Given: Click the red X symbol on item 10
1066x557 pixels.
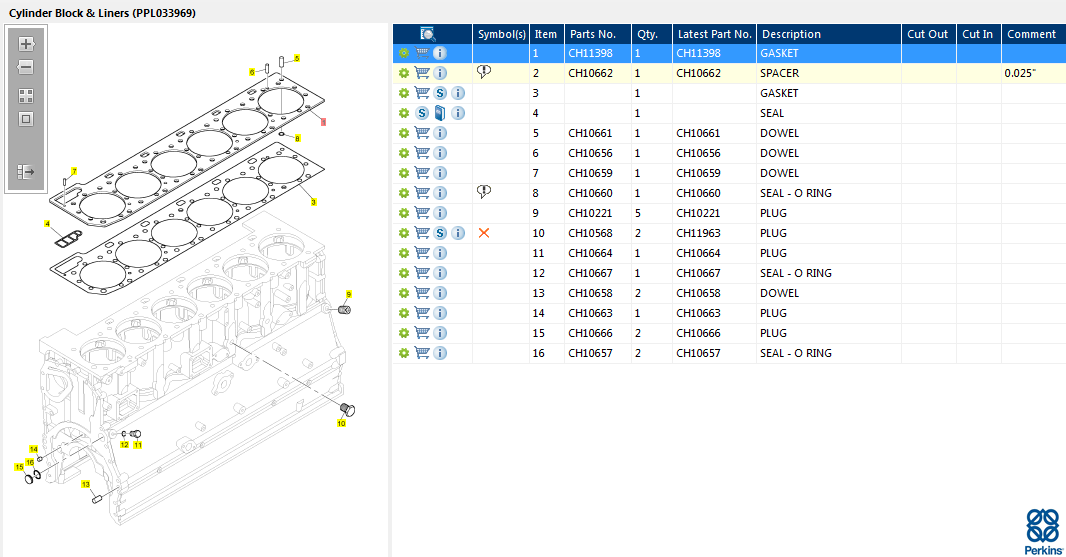Looking at the screenshot, I should (x=484, y=233).
